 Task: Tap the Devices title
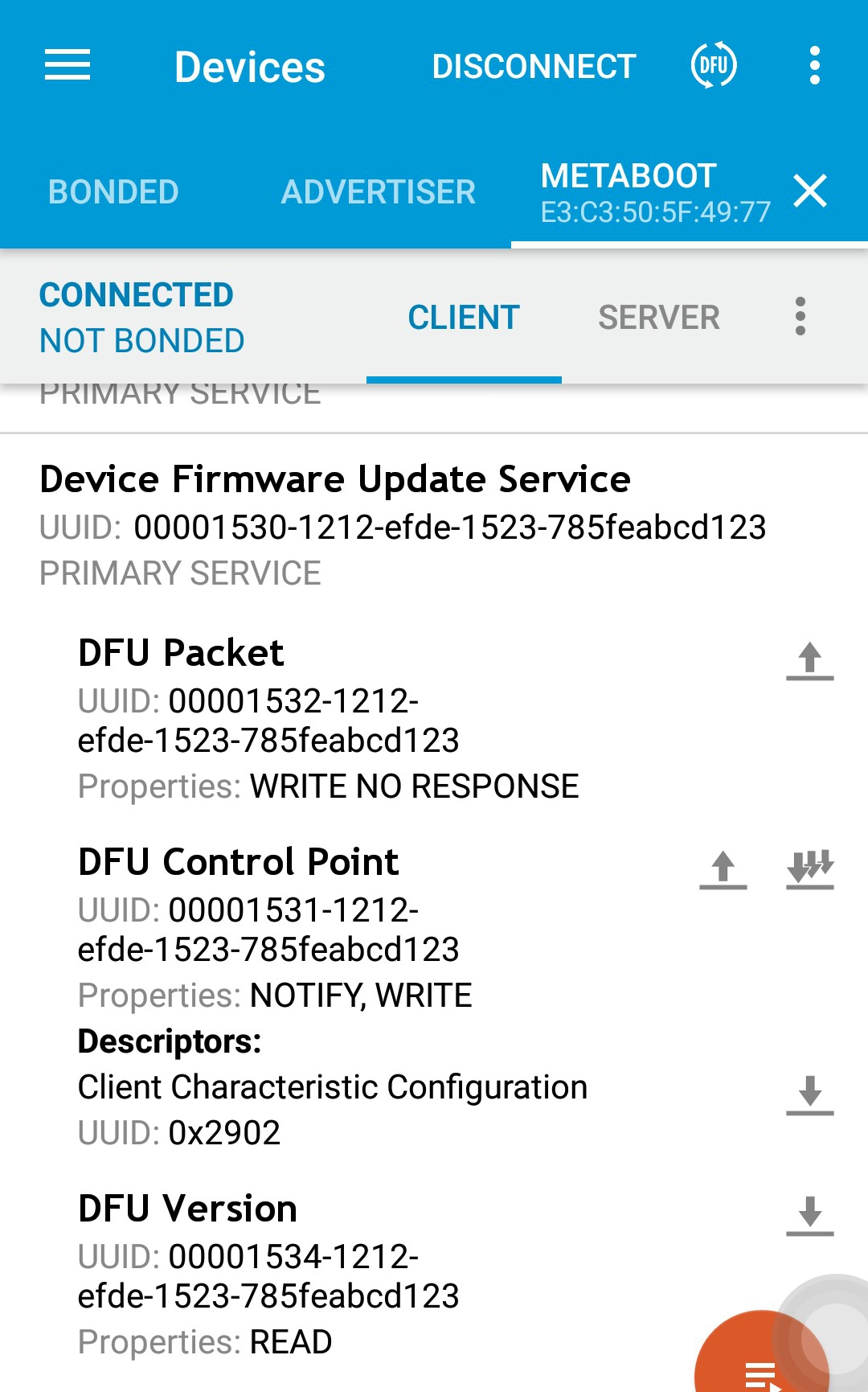pos(249,67)
